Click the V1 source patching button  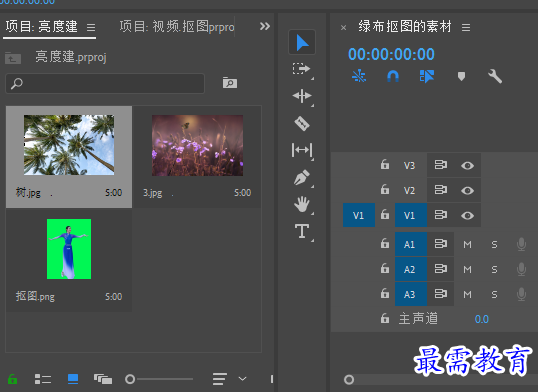359,215
